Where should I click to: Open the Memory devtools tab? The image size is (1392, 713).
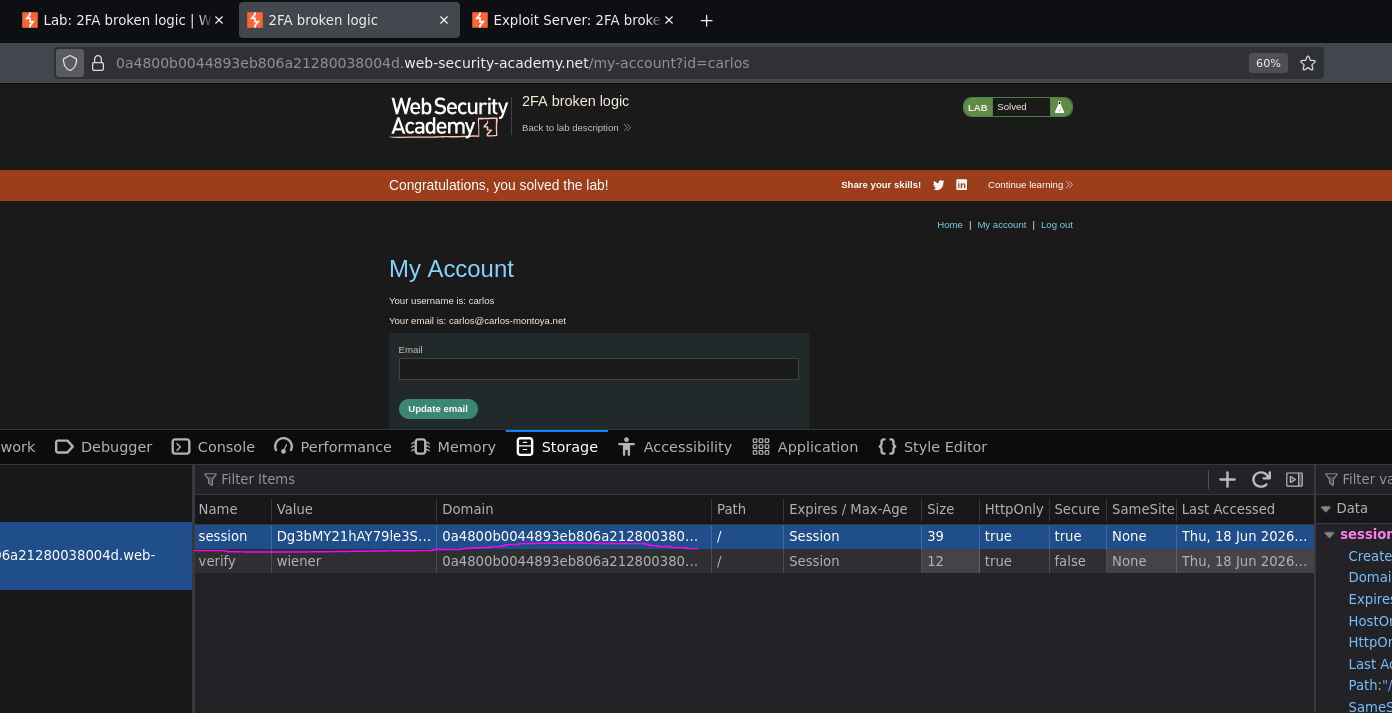tap(454, 447)
